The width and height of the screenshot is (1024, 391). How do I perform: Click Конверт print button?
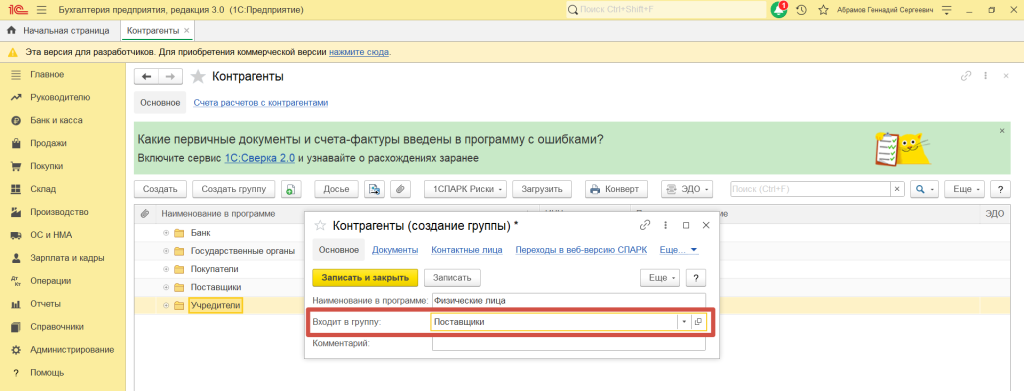tap(616, 189)
